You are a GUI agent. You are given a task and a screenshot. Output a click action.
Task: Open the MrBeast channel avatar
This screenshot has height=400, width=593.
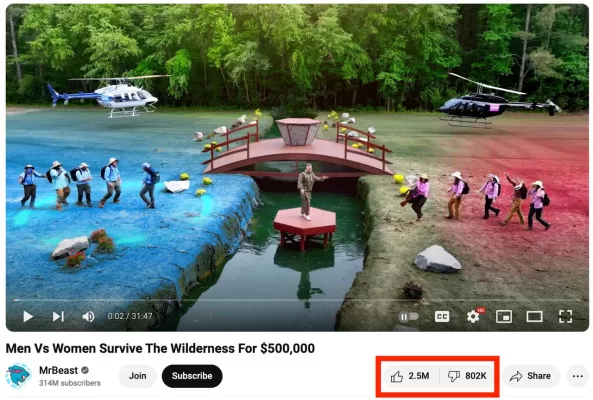point(18,376)
